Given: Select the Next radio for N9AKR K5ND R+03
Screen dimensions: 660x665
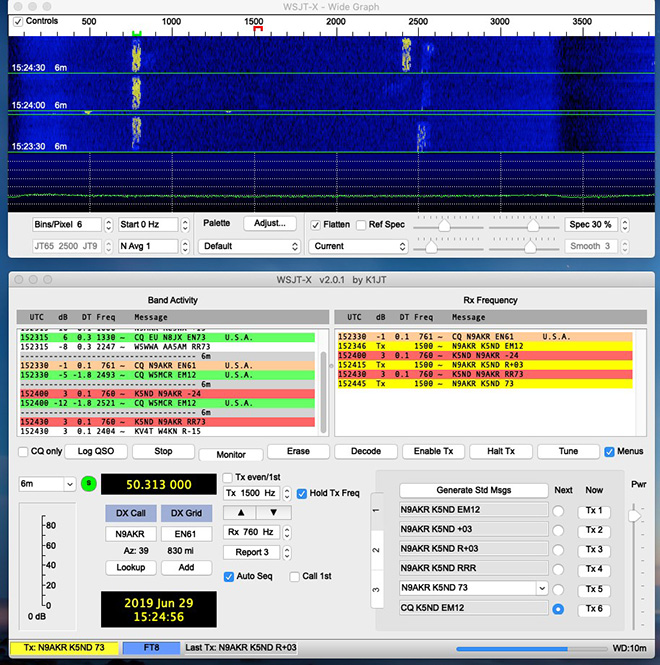Looking at the screenshot, I should pyautogui.click(x=558, y=550).
